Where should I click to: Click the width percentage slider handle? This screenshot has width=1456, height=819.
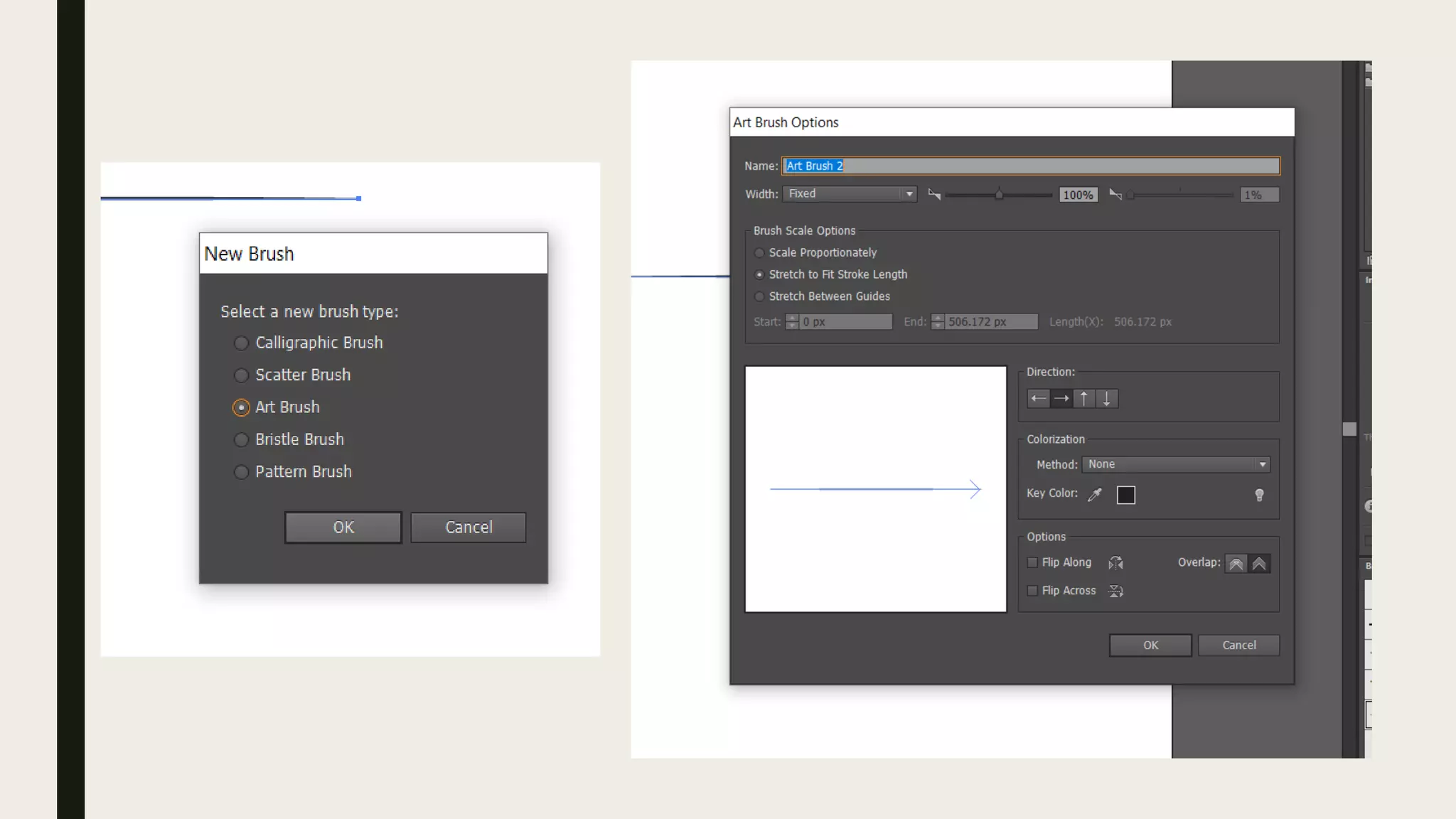pyautogui.click(x=999, y=195)
